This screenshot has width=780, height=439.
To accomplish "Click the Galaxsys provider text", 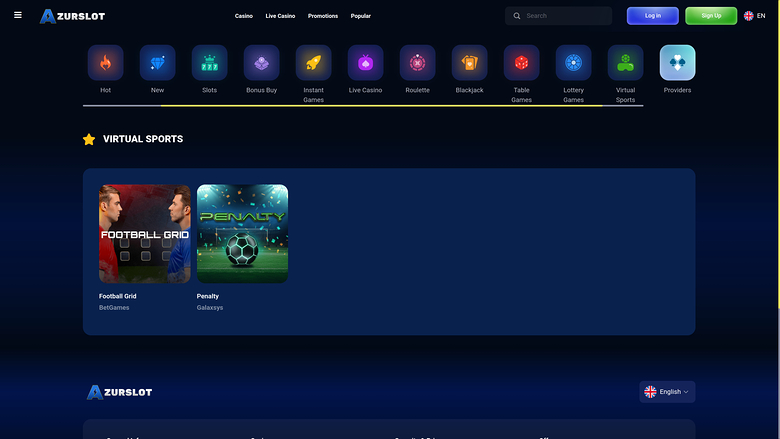I will pos(209,308).
